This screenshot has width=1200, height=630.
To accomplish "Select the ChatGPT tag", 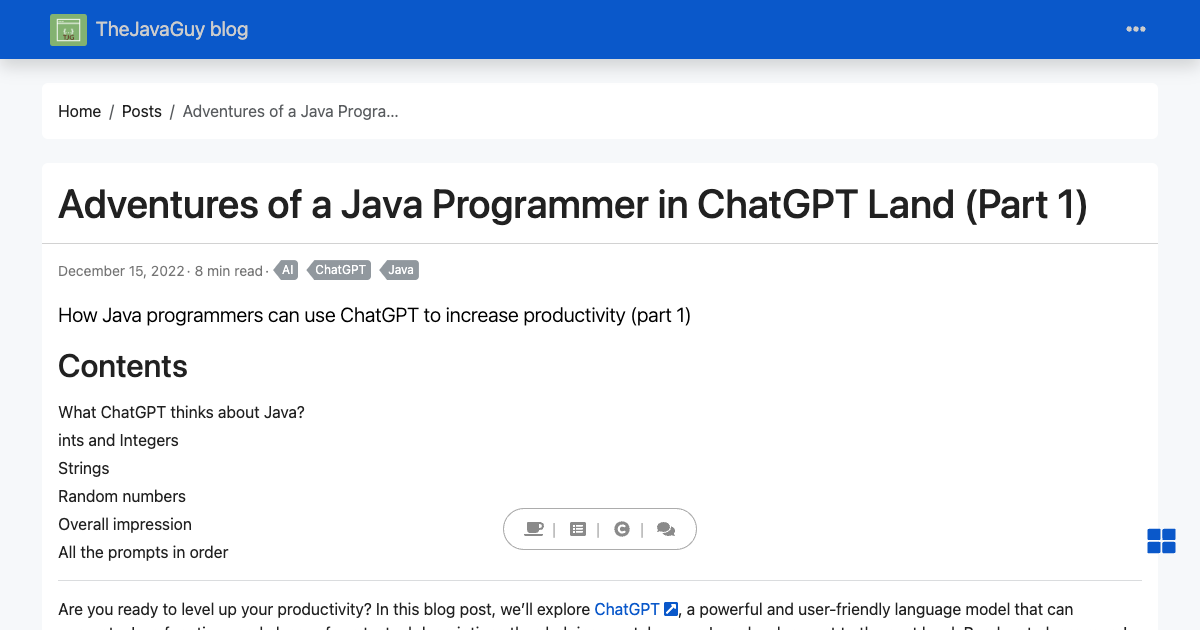I will point(340,270).
